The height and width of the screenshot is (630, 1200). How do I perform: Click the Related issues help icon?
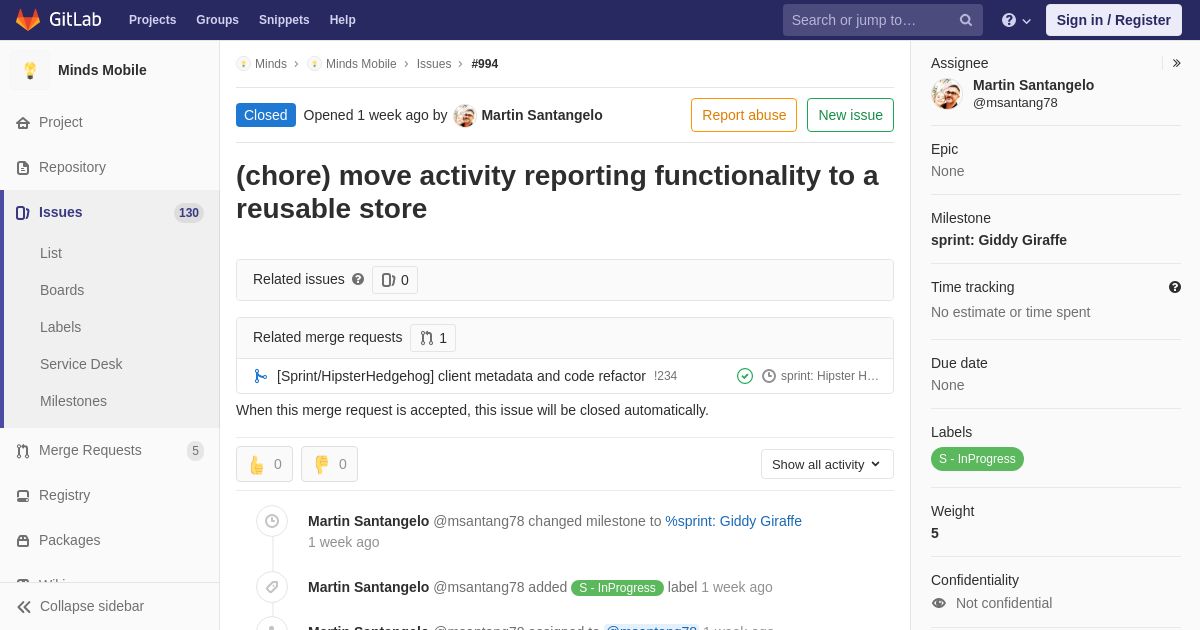click(x=358, y=280)
